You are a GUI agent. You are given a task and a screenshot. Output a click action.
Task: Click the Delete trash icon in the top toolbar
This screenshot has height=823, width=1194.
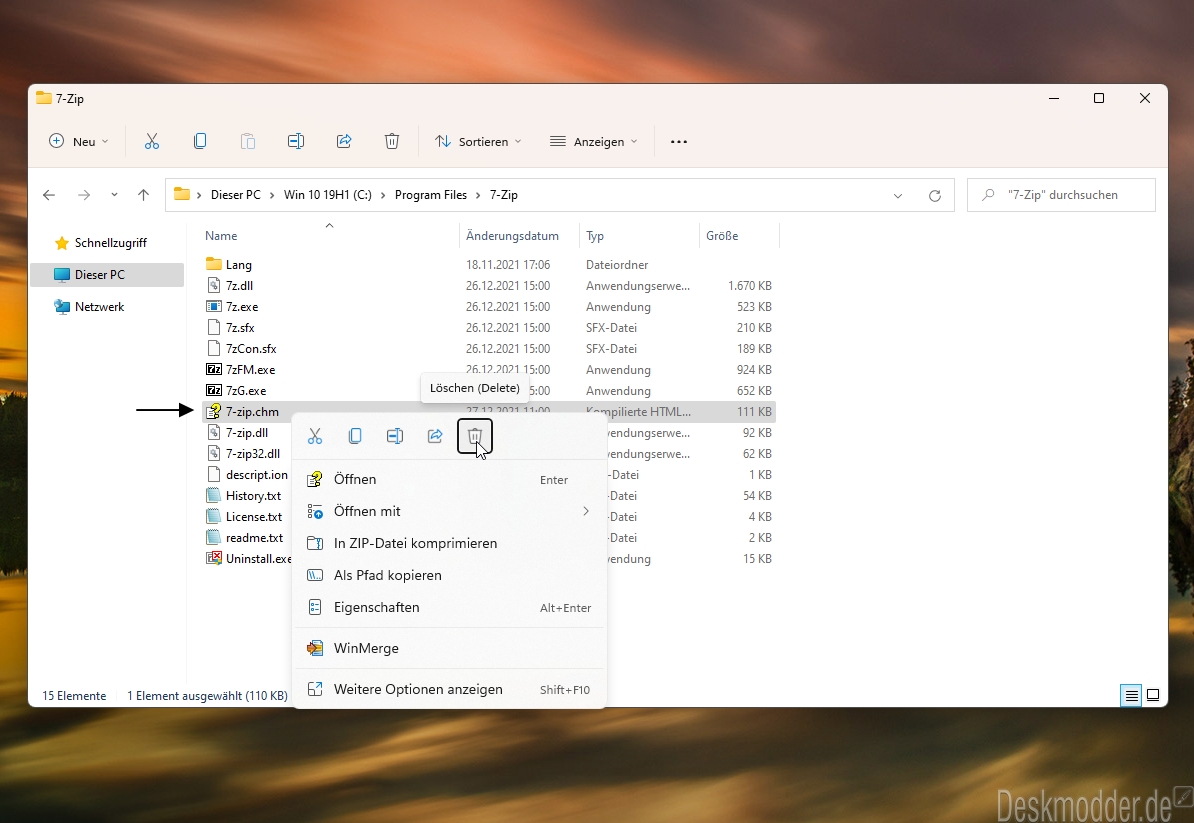[x=391, y=142]
